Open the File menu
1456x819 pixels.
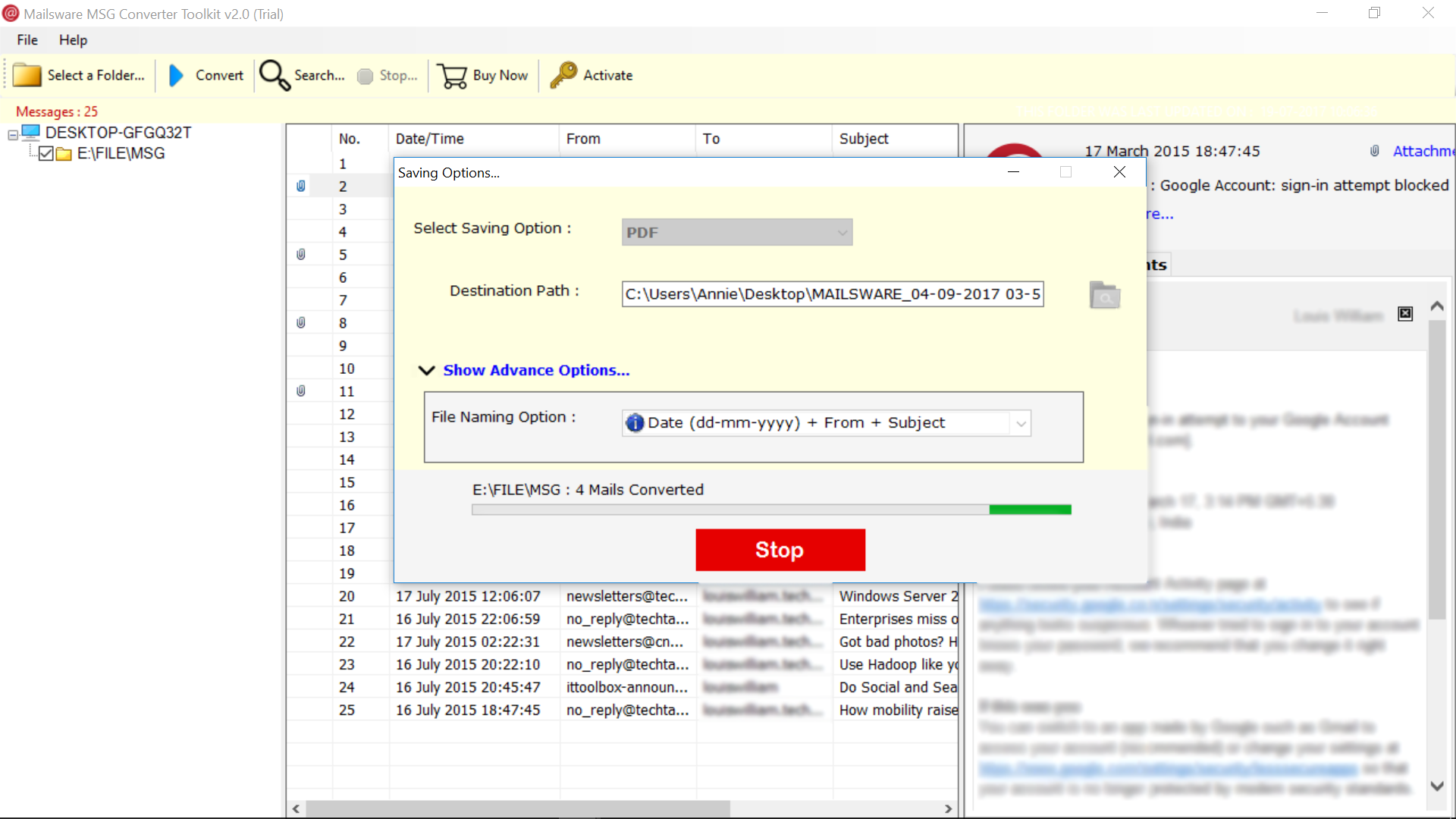click(x=27, y=40)
